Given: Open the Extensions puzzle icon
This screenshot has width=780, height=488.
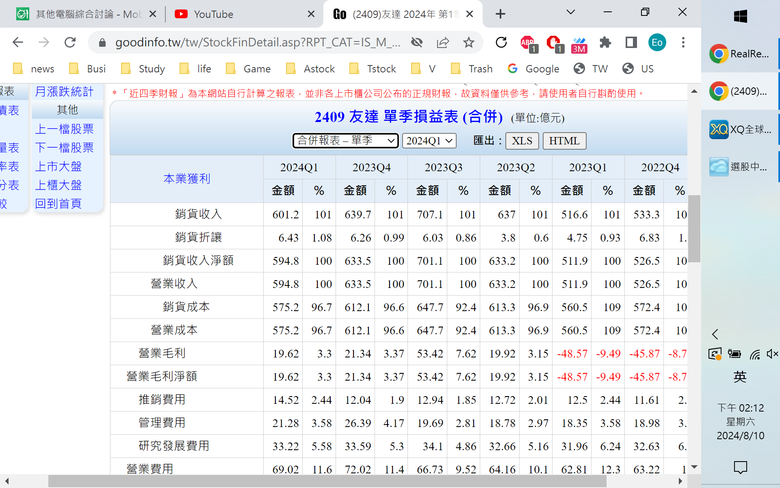Looking at the screenshot, I should point(605,43).
